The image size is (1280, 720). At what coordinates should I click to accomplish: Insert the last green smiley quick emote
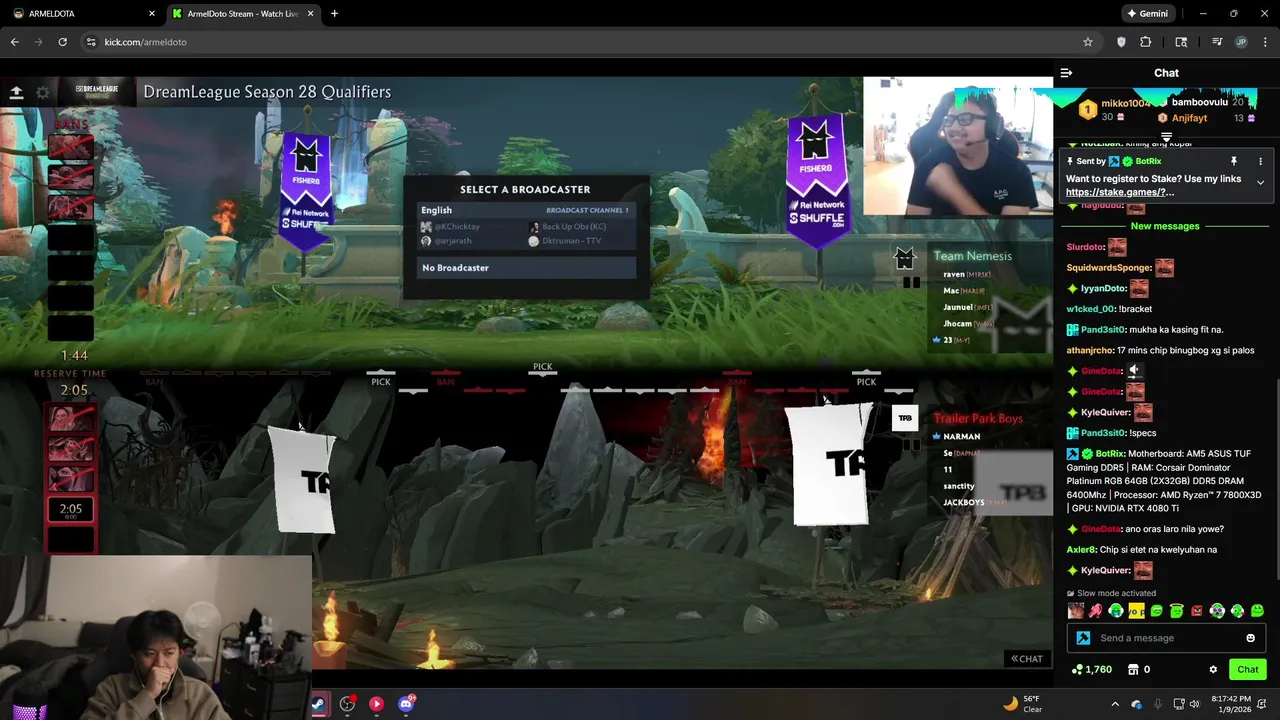1257,611
